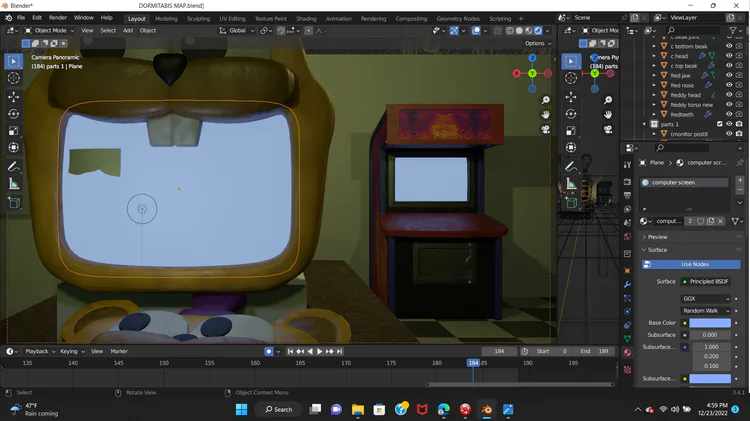Viewport: 750px width, 421px height.
Task: Open Global transform orientation dropdown
Action: [x=237, y=31]
